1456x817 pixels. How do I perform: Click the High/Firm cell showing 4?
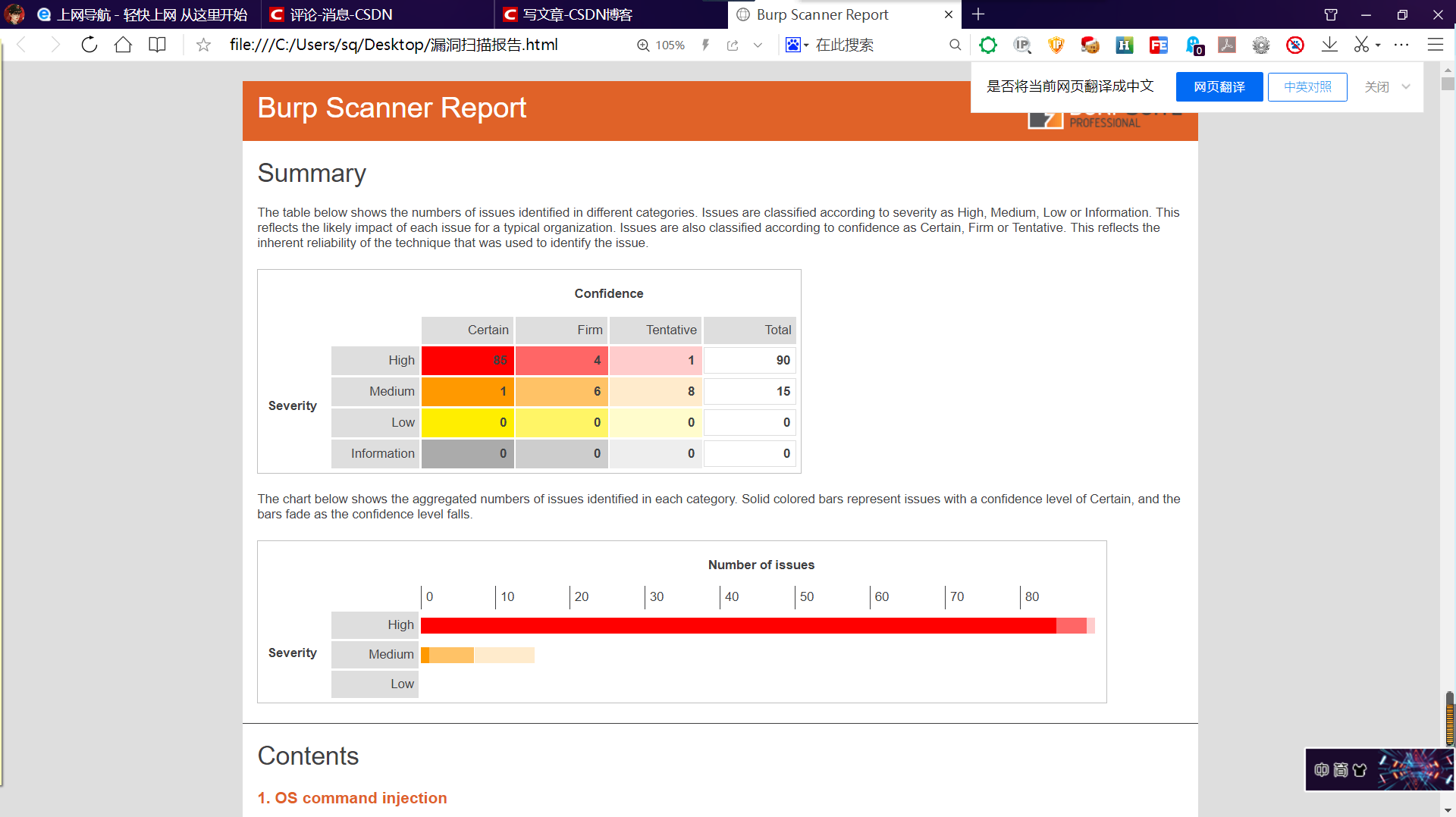pos(562,361)
